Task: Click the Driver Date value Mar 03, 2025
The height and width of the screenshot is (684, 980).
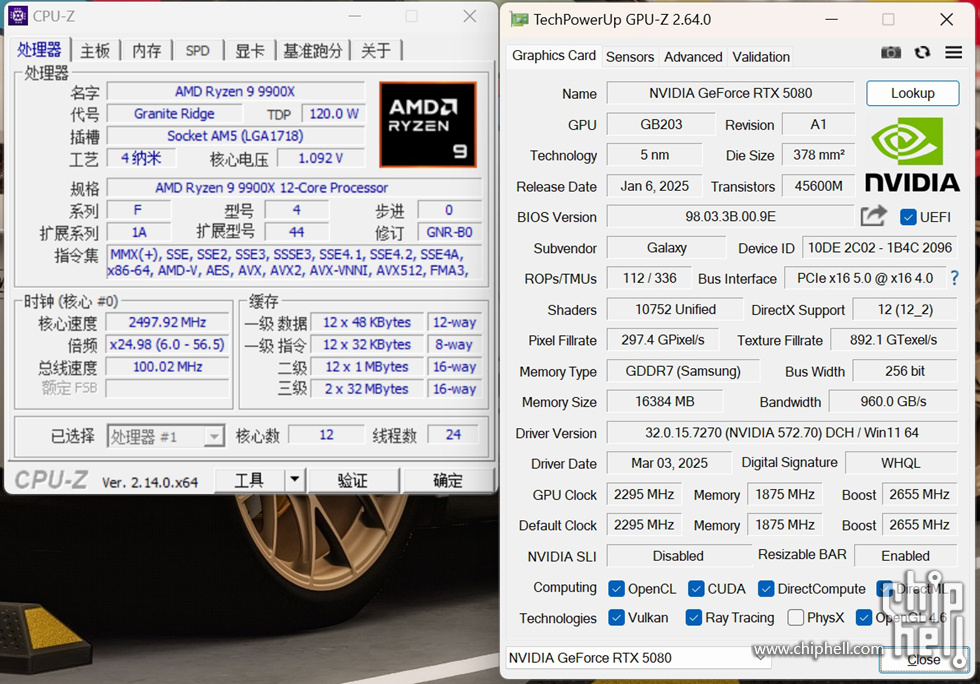Action: [x=669, y=463]
